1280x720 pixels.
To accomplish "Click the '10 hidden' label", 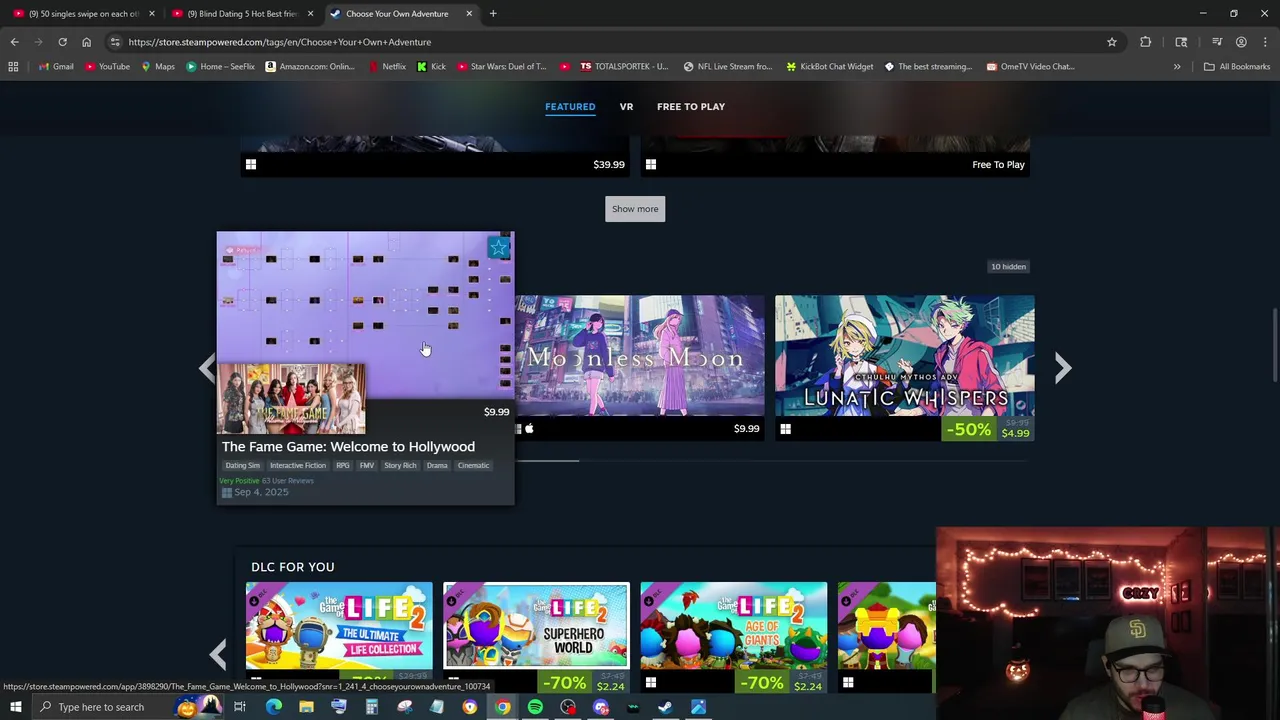I will click(1008, 267).
